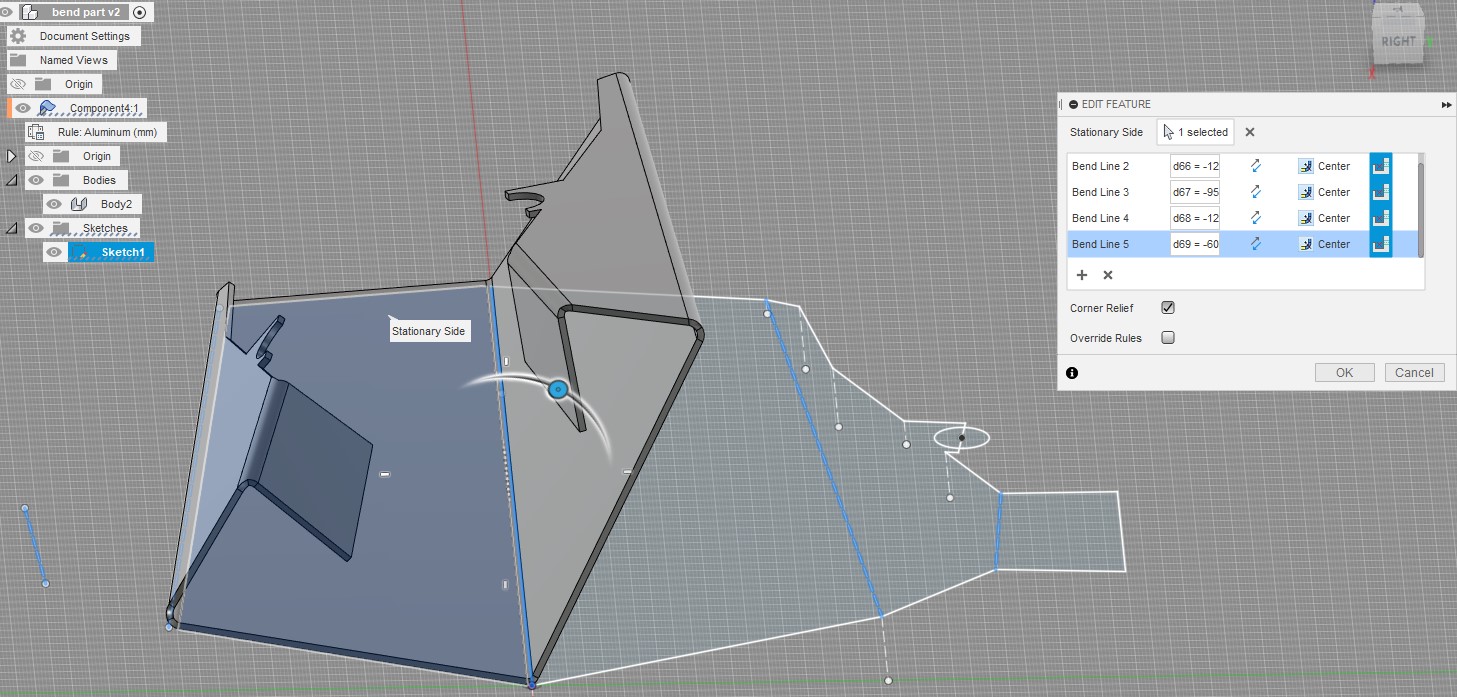
Task: Hide the Body2 body visibility eye
Action: point(53,203)
